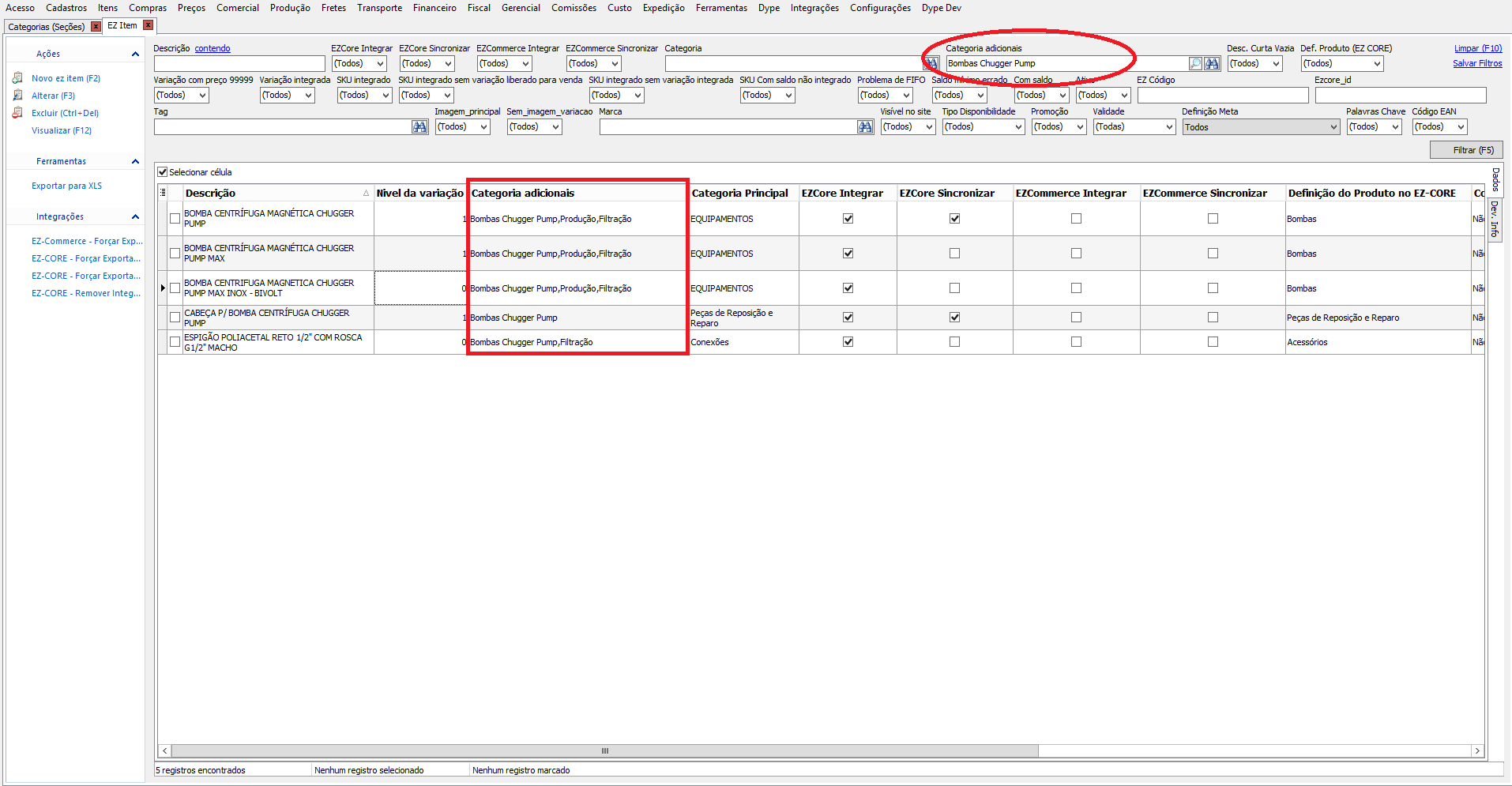Viewport: 1512px width, 786px height.
Task: Click the contendo link beside Descrição
Action: 213,48
